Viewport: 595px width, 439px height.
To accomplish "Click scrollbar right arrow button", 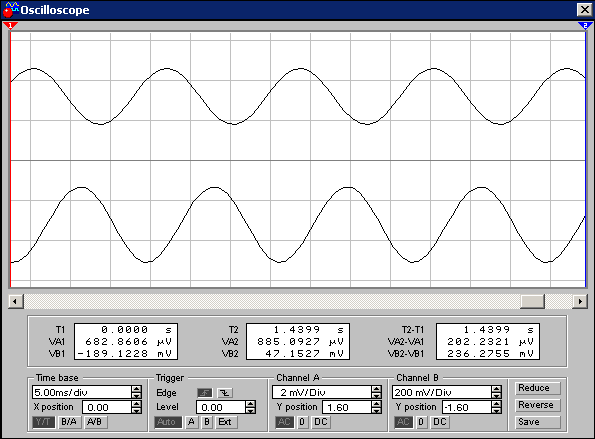I will coord(580,302).
